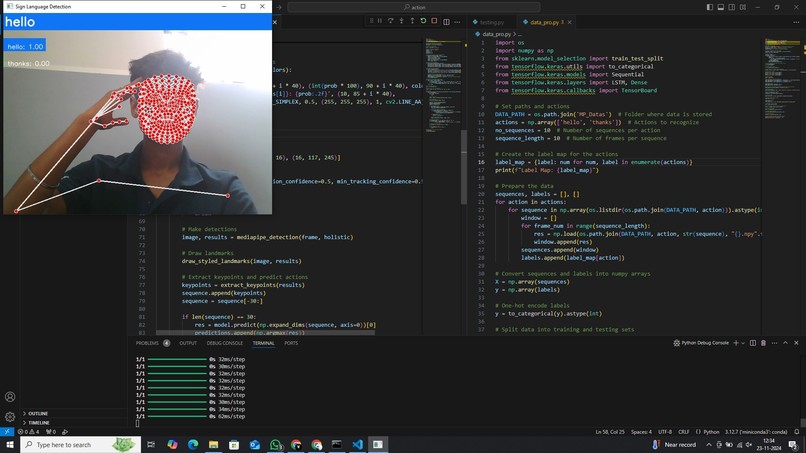Select the Python interpreter 3.12.7 miniconda3
Viewport: 806px width, 453px height.
coord(756,432)
